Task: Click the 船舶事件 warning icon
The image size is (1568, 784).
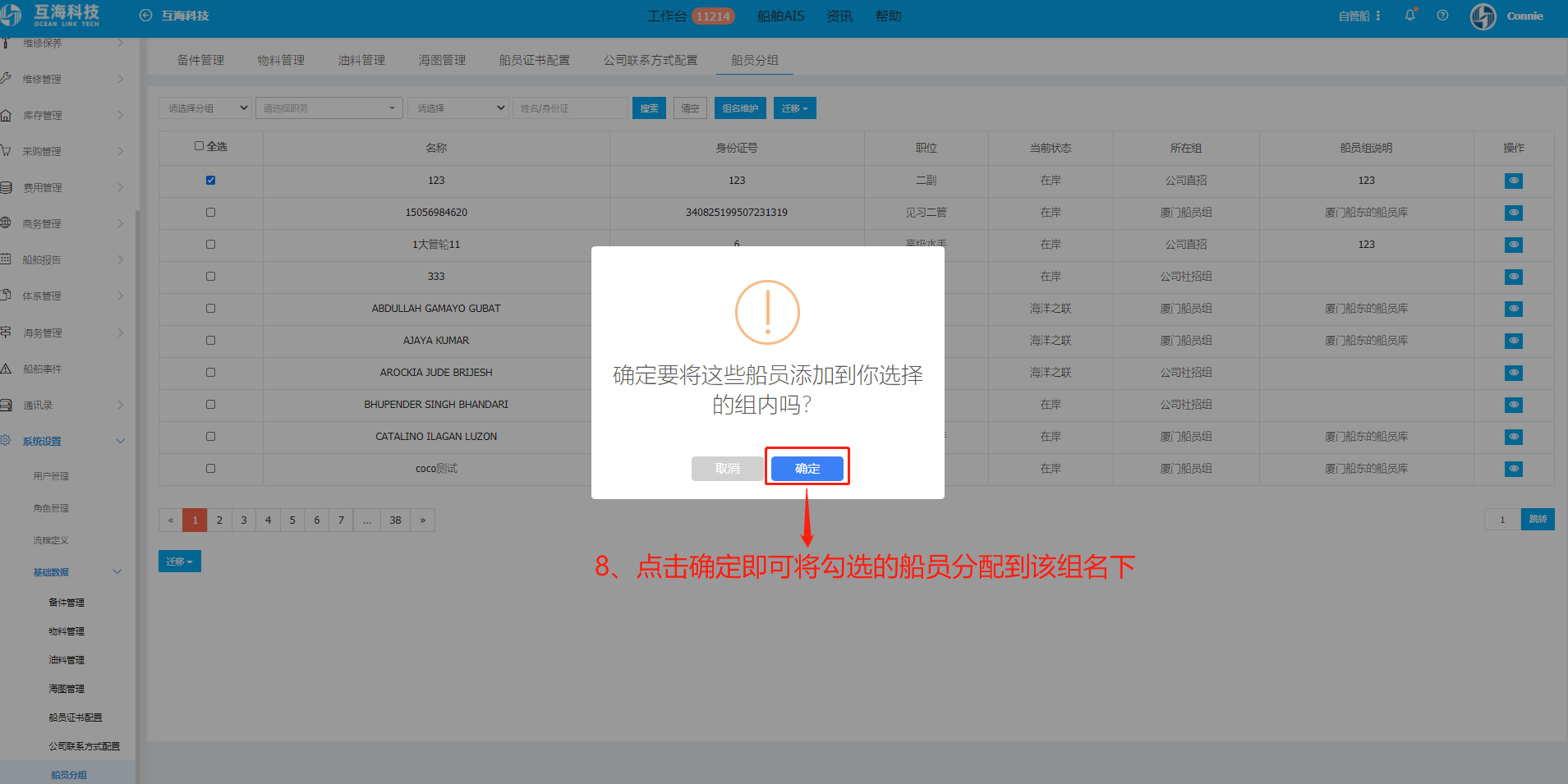Action: (x=6, y=369)
